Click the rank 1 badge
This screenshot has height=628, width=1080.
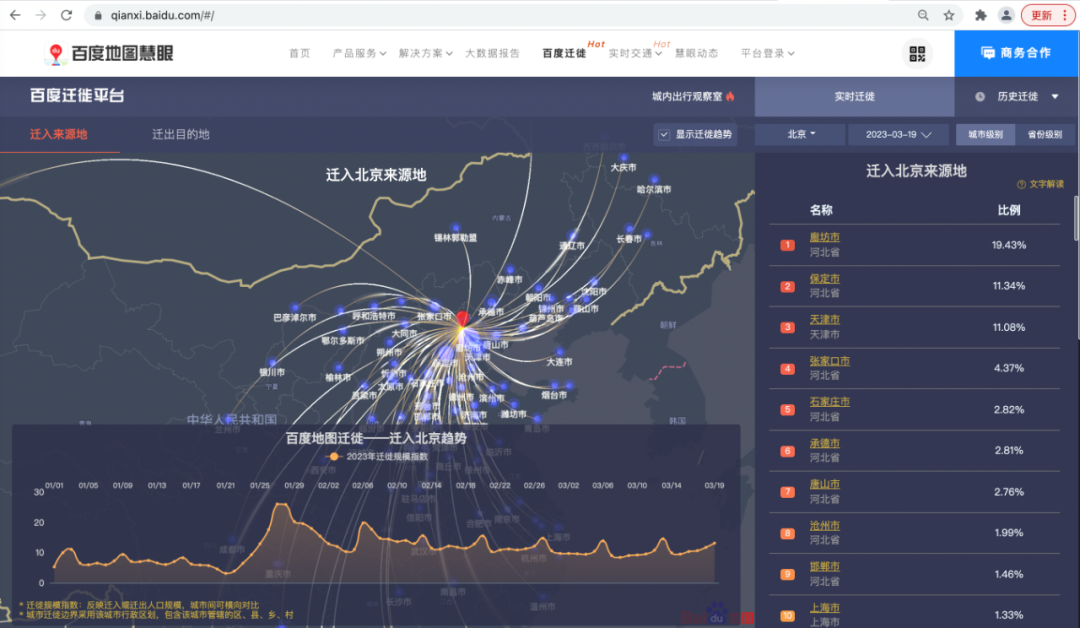(x=787, y=245)
